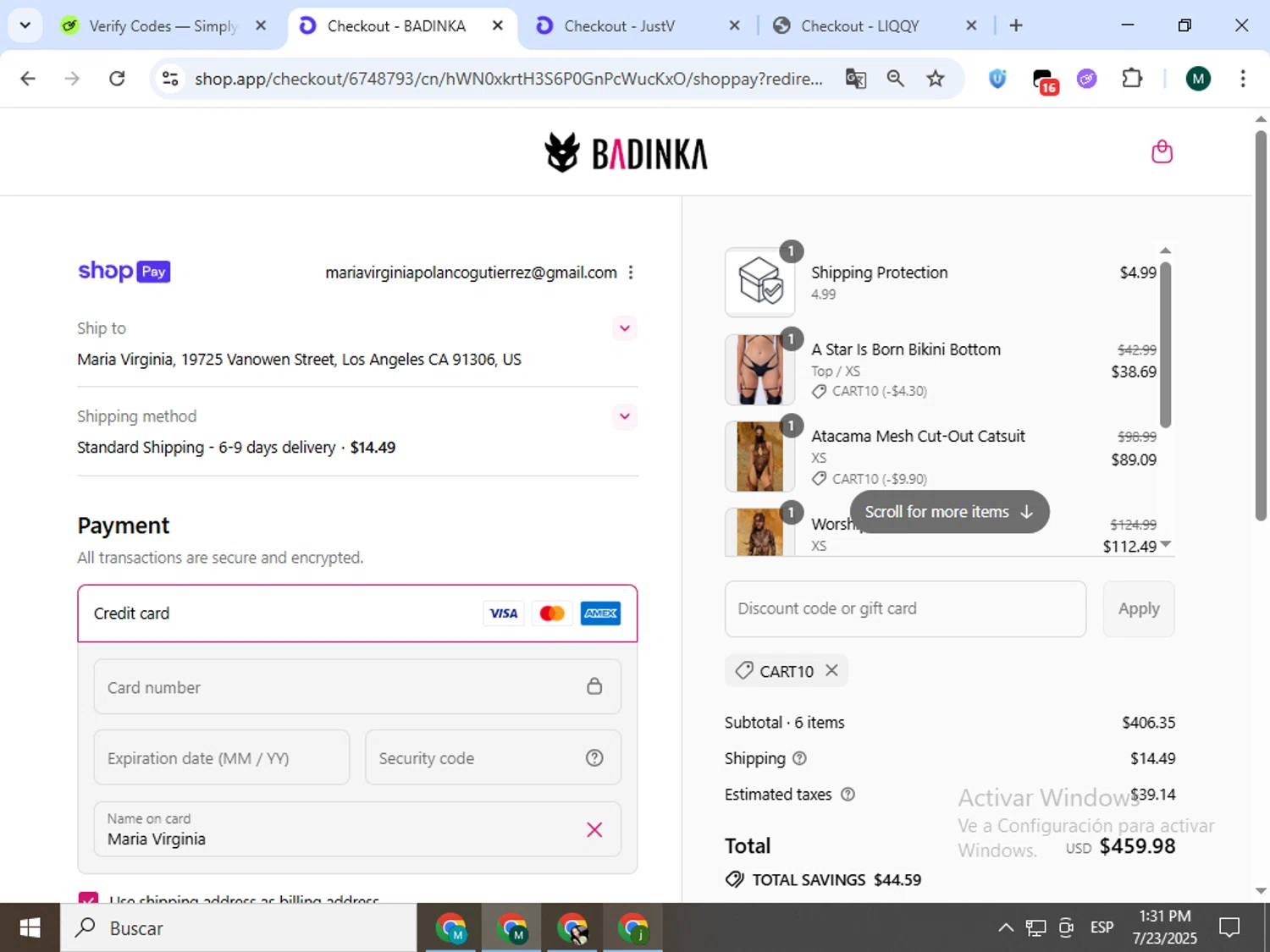Image resolution: width=1270 pixels, height=952 pixels.
Task: Show security code help icon
Action: 594,757
